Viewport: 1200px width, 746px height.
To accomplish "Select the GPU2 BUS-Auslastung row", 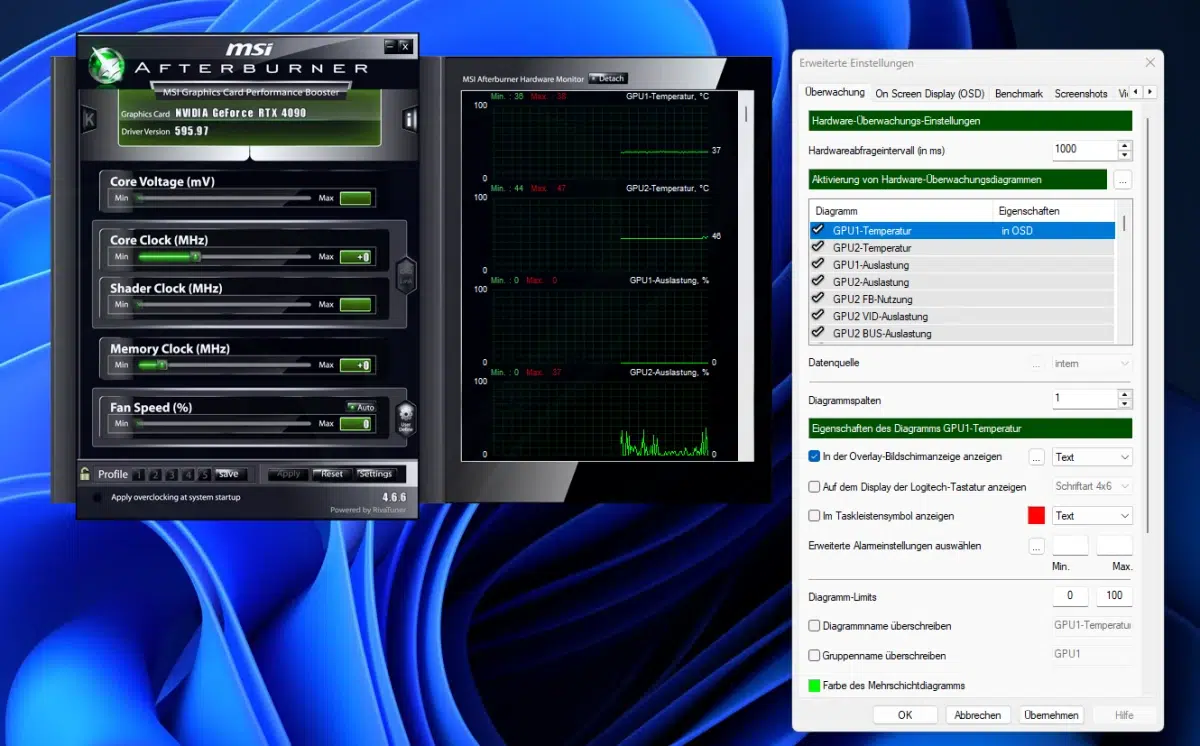I will pyautogui.click(x=961, y=333).
